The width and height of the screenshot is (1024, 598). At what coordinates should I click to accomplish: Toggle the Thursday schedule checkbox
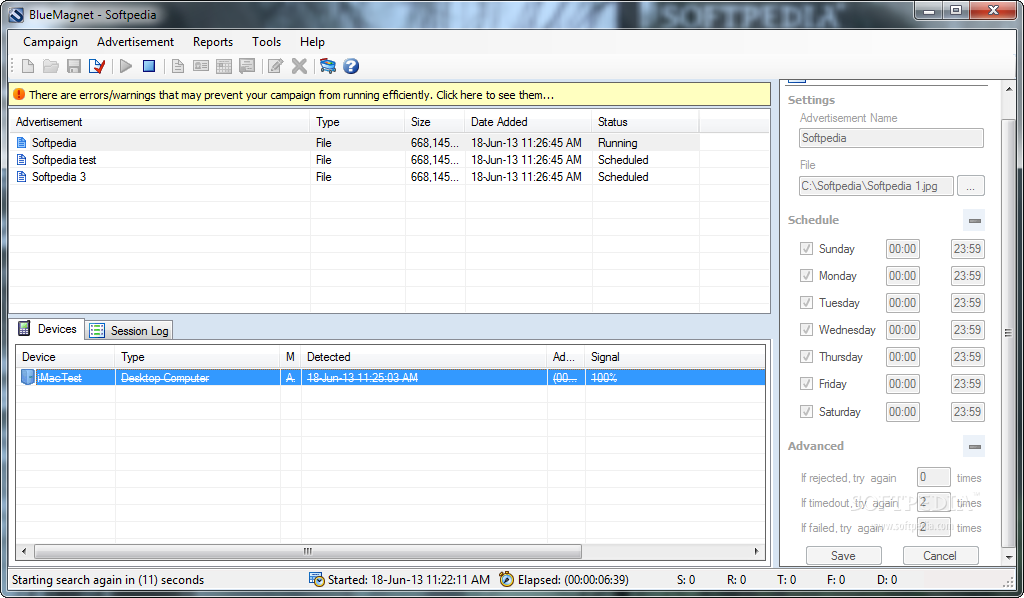pos(807,357)
